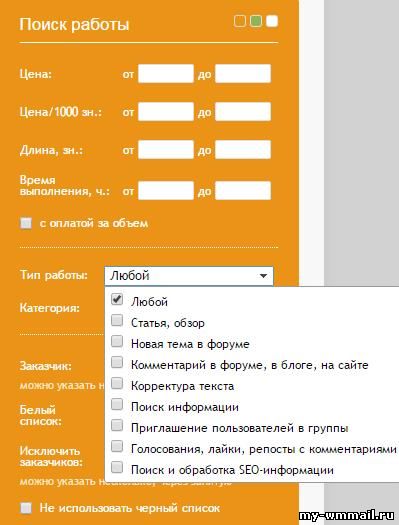Uncheck the 'Любой' option checkbox
This screenshot has height=525, width=399.
[117, 299]
